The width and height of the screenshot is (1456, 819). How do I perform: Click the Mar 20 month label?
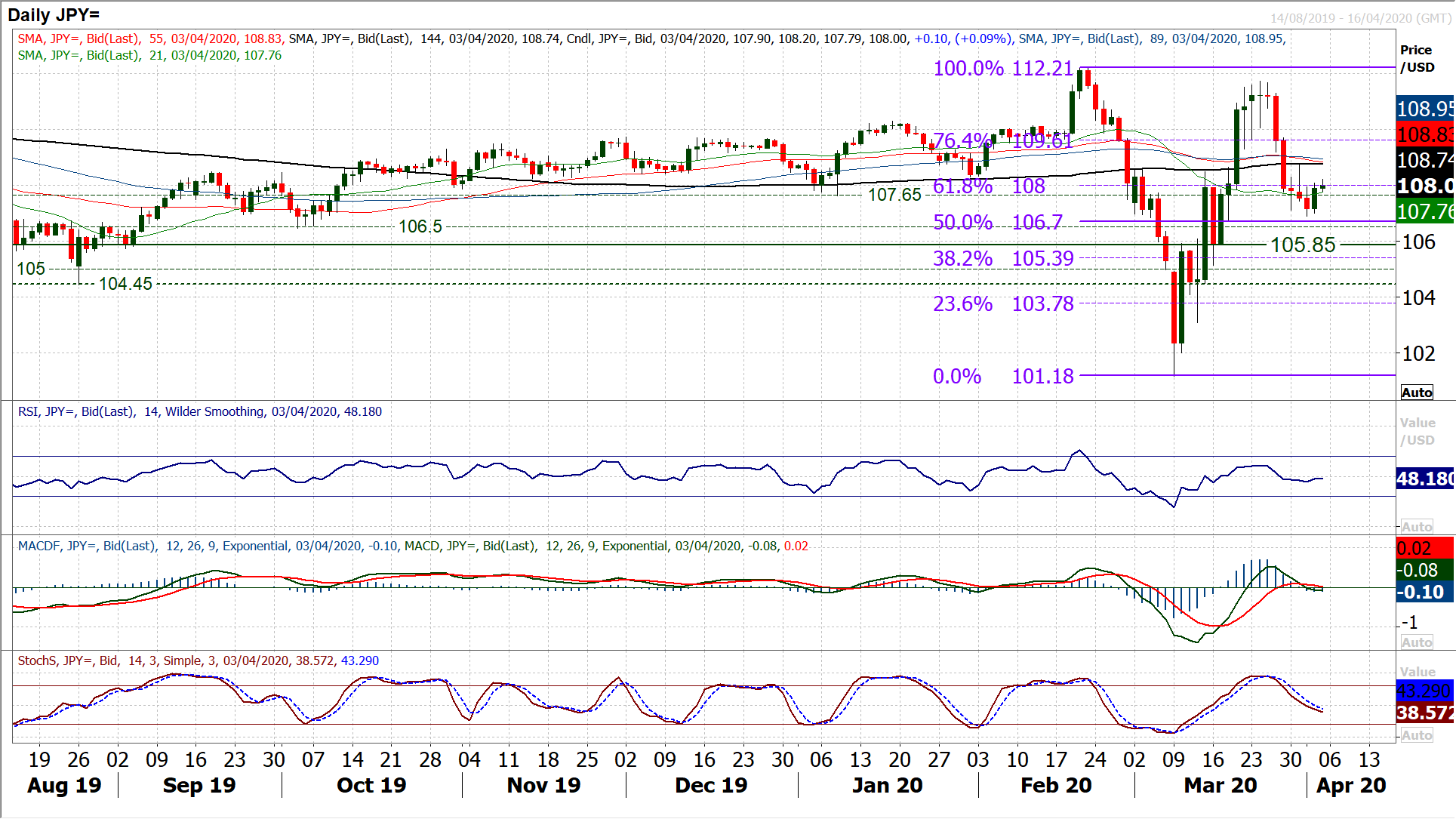1221,785
